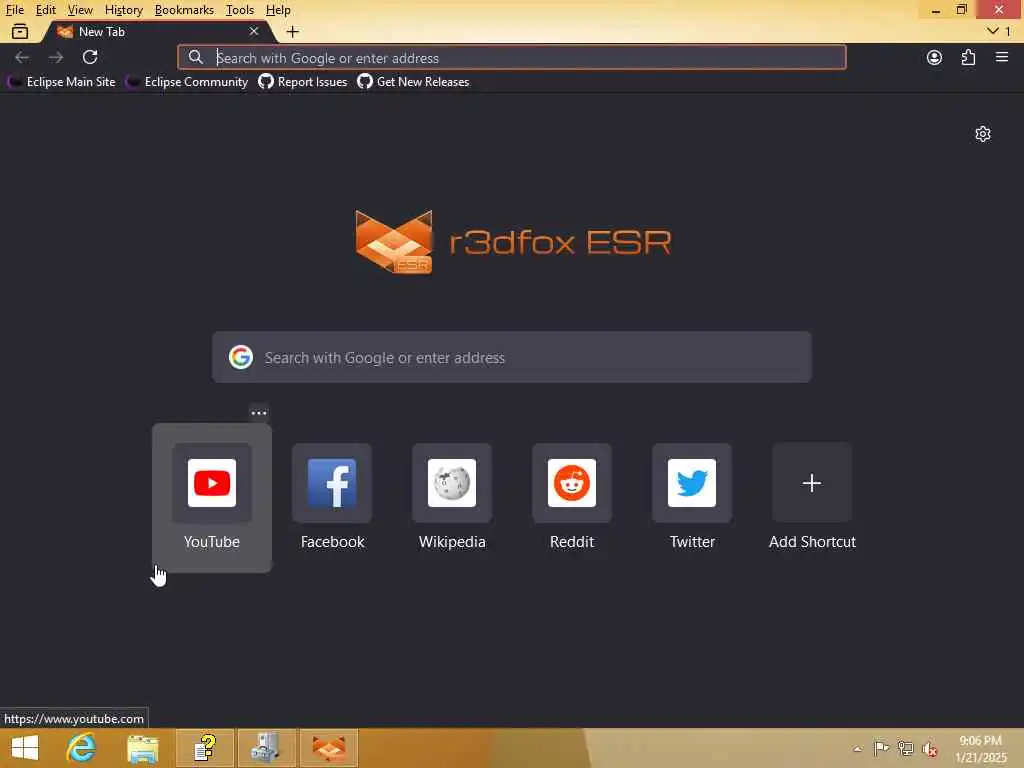
Task: Restore down the browser window
Action: click(x=961, y=10)
